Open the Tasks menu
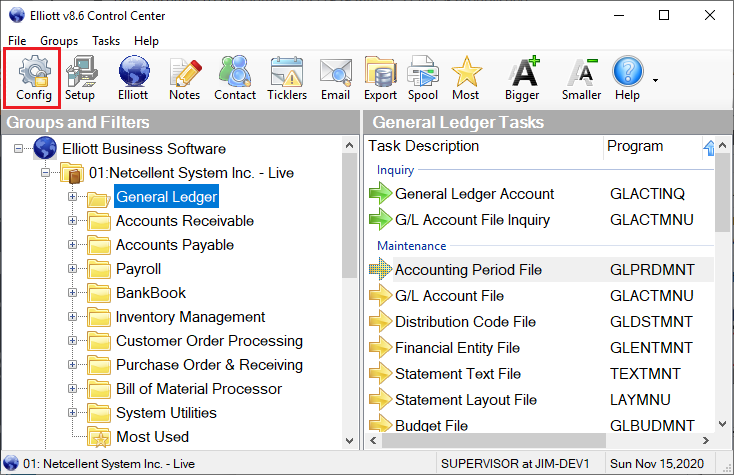The height and width of the screenshot is (475, 734). pyautogui.click(x=106, y=41)
